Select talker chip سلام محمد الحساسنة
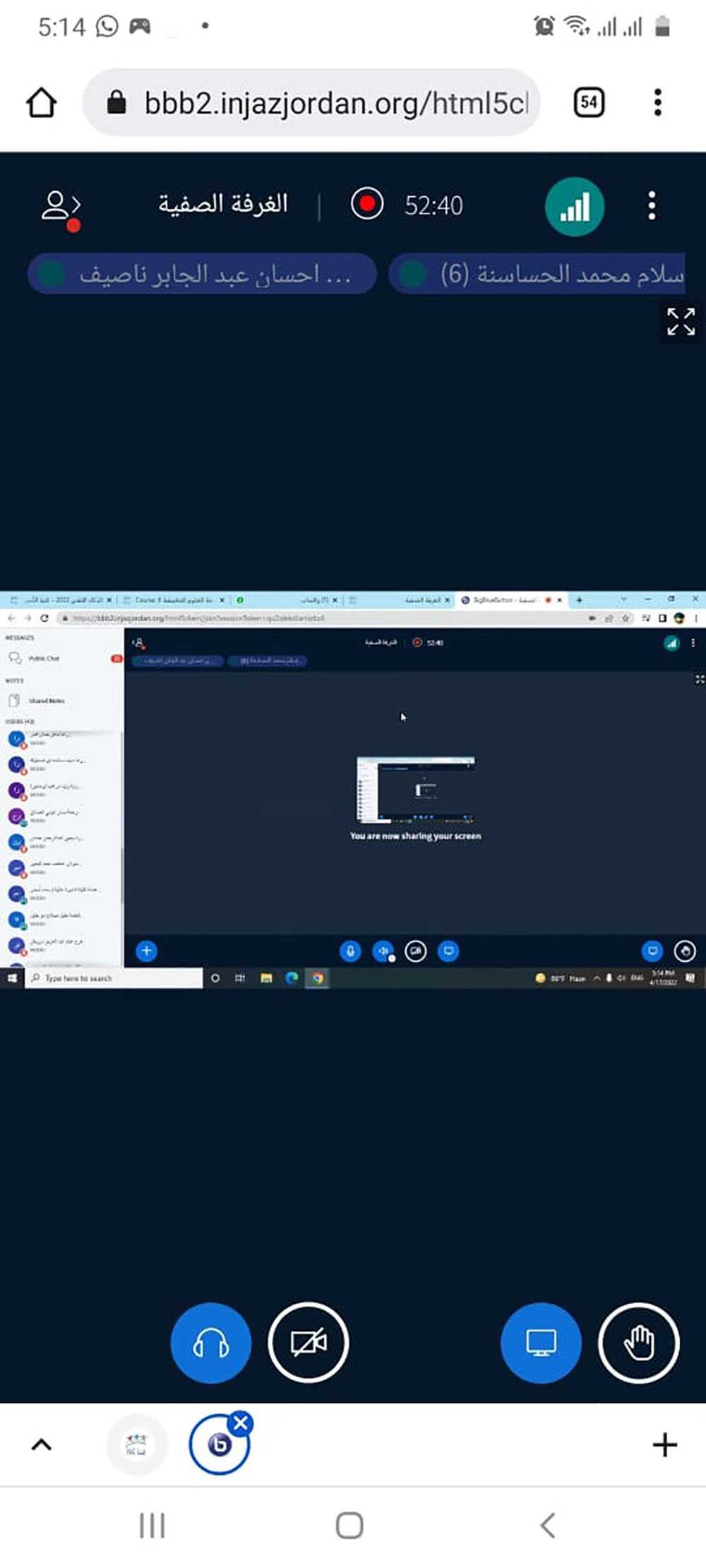706x1568 pixels. point(537,274)
